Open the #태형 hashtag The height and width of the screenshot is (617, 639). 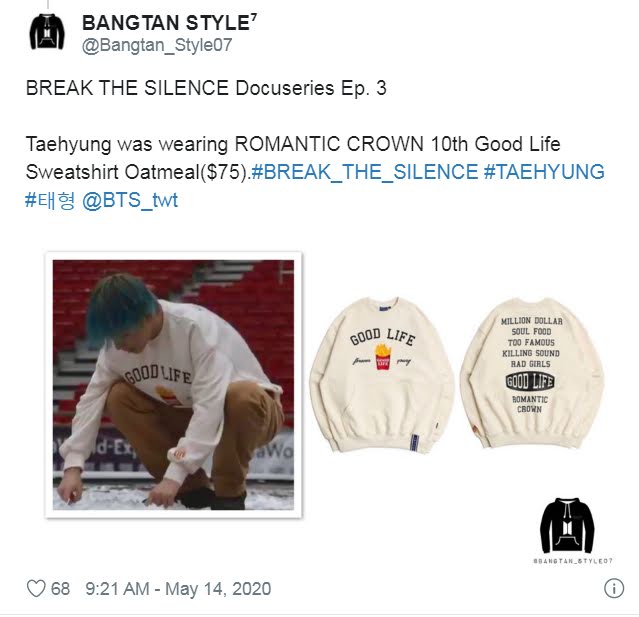(x=50, y=200)
